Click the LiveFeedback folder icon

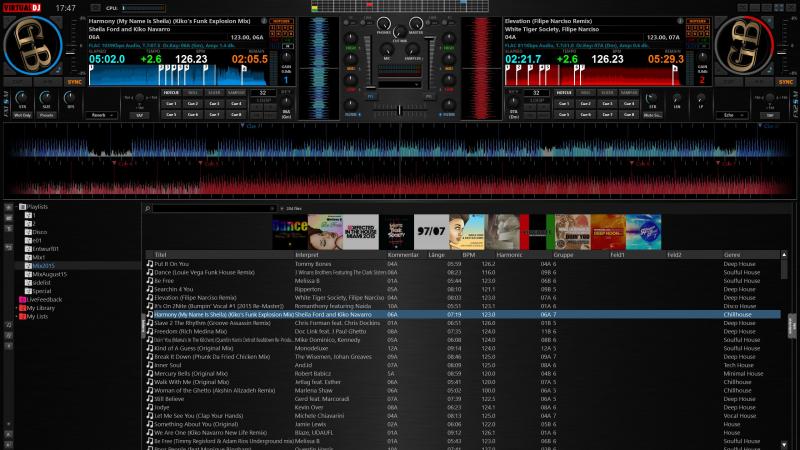click(22, 299)
